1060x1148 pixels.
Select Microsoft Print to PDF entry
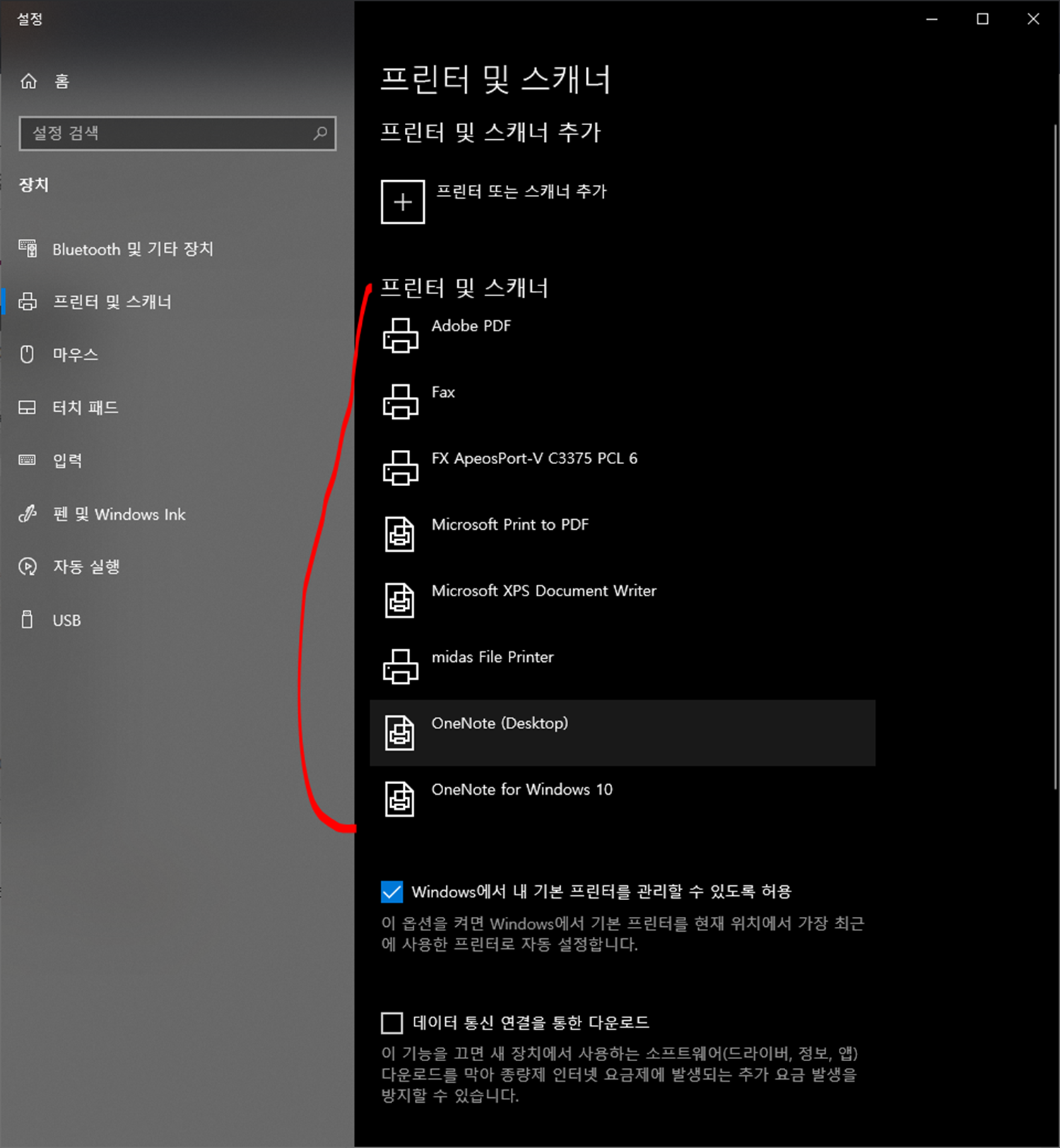[x=623, y=535]
